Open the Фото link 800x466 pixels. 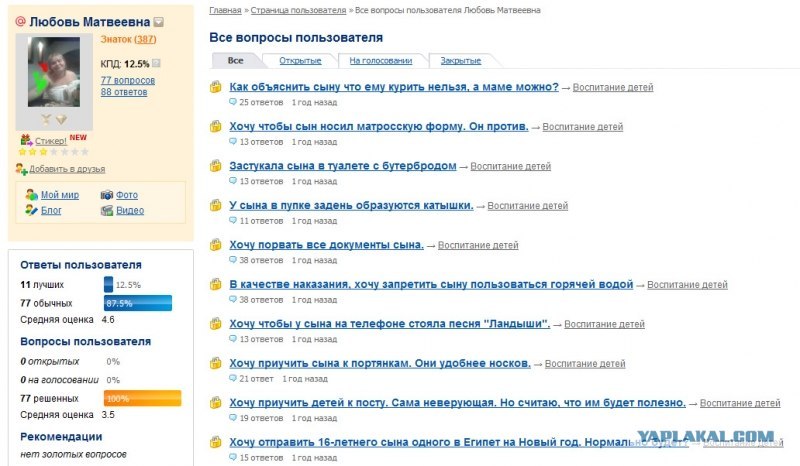point(127,194)
